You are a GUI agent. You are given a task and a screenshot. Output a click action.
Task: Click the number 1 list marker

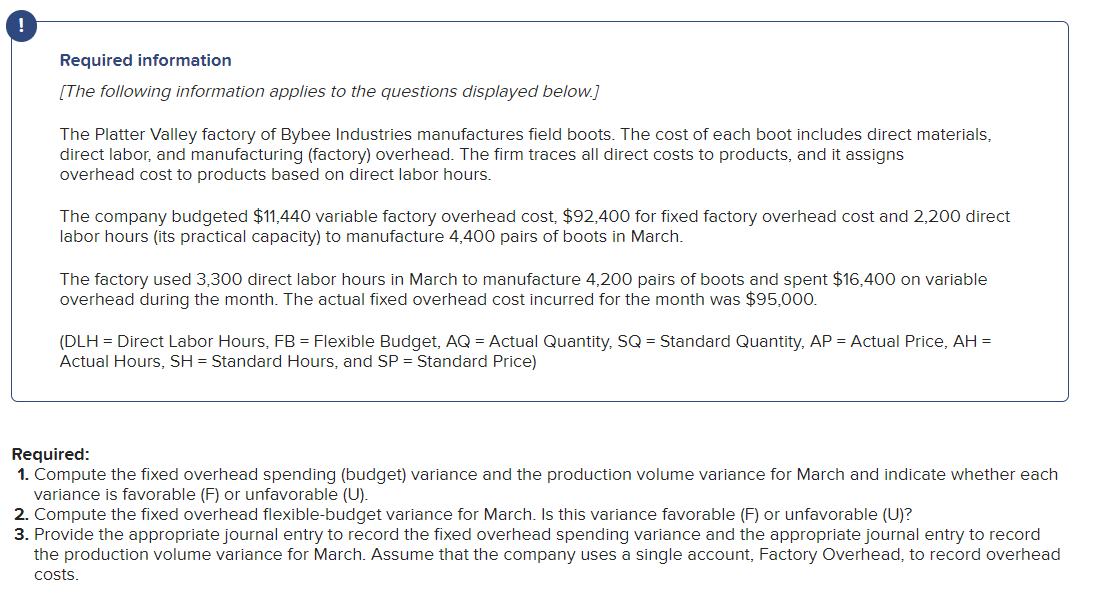[23, 474]
